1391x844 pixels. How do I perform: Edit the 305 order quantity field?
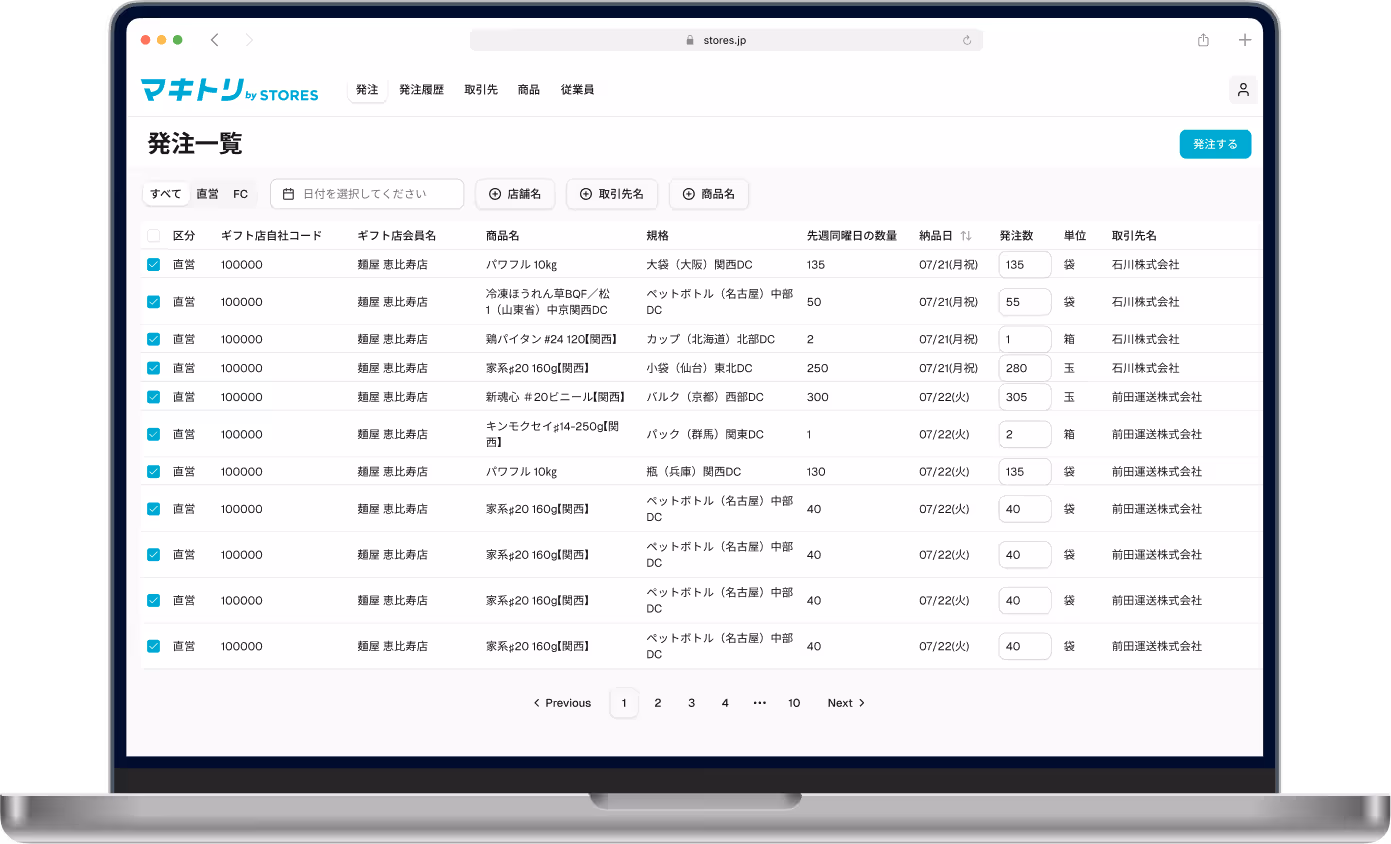click(x=1025, y=397)
